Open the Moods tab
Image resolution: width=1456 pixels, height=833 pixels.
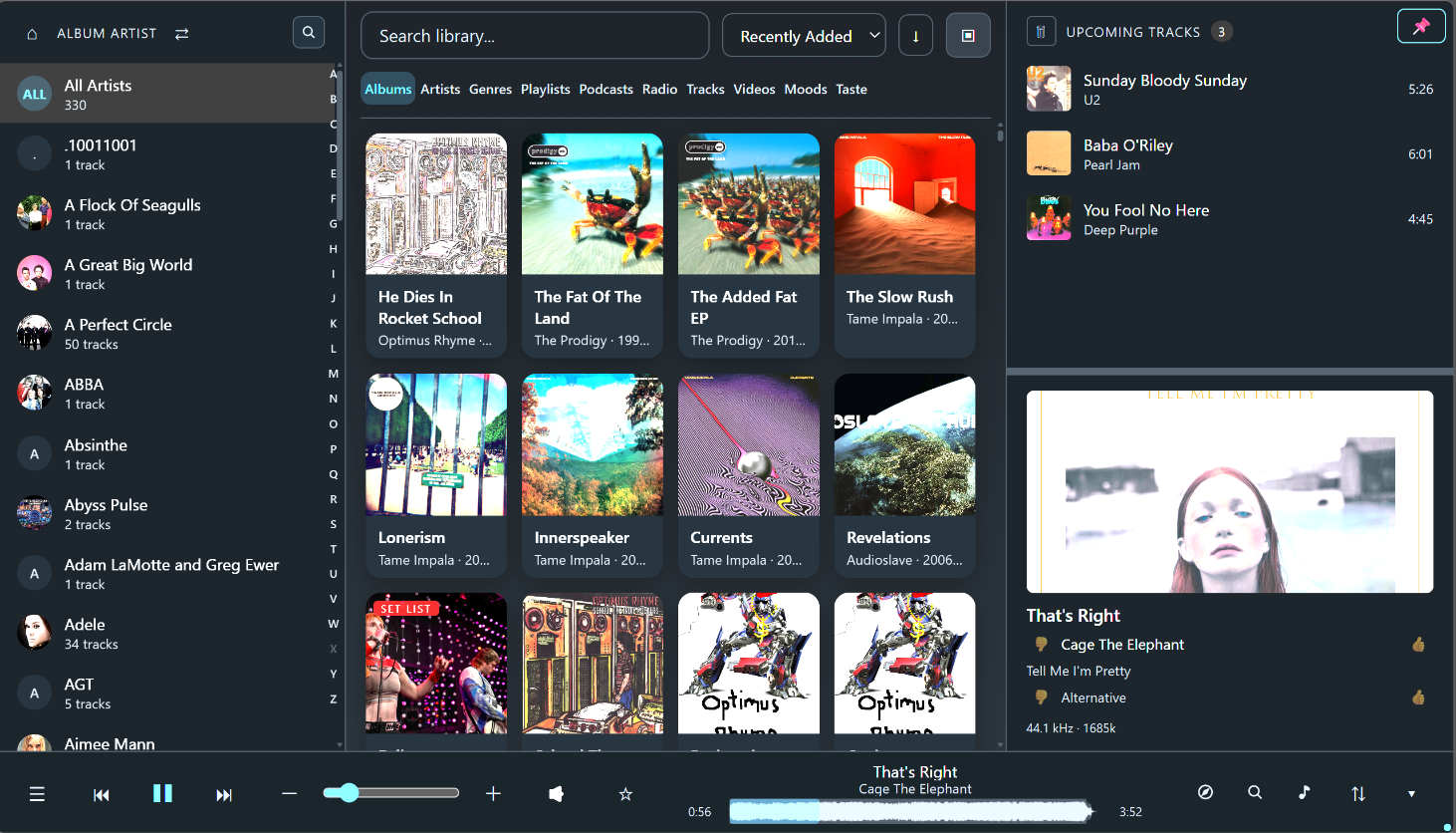[x=806, y=89]
